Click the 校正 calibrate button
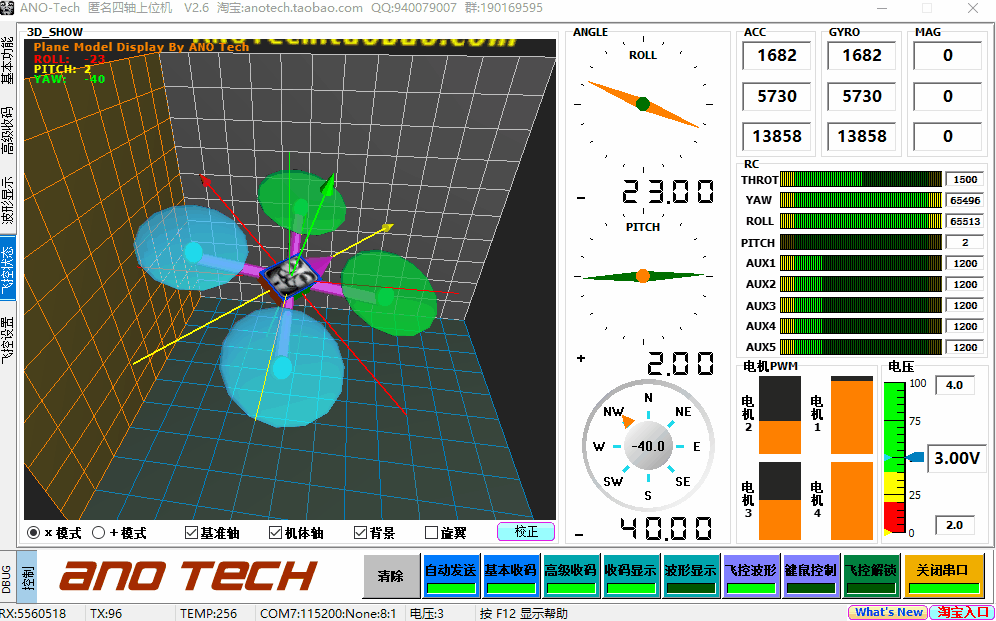Screen dimensions: 996x621 pos(526,531)
